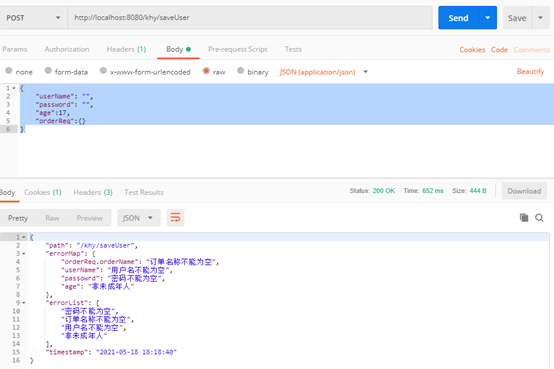Click the Status 200 OK text
This screenshot has width=554, height=369.
click(x=372, y=191)
